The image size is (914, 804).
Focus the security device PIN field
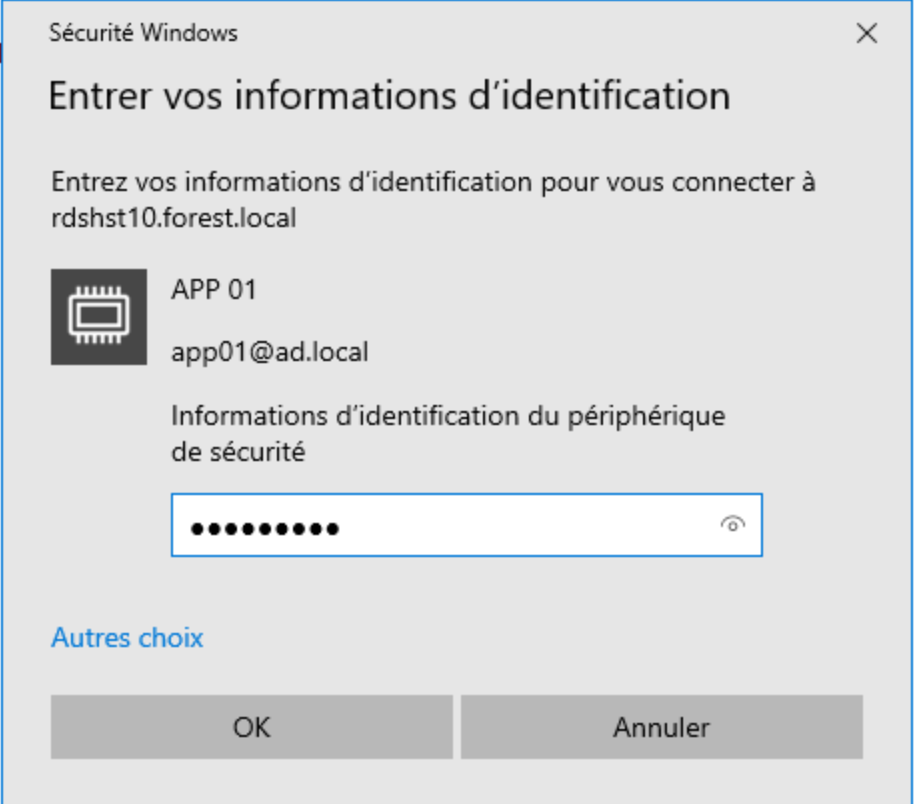(466, 525)
